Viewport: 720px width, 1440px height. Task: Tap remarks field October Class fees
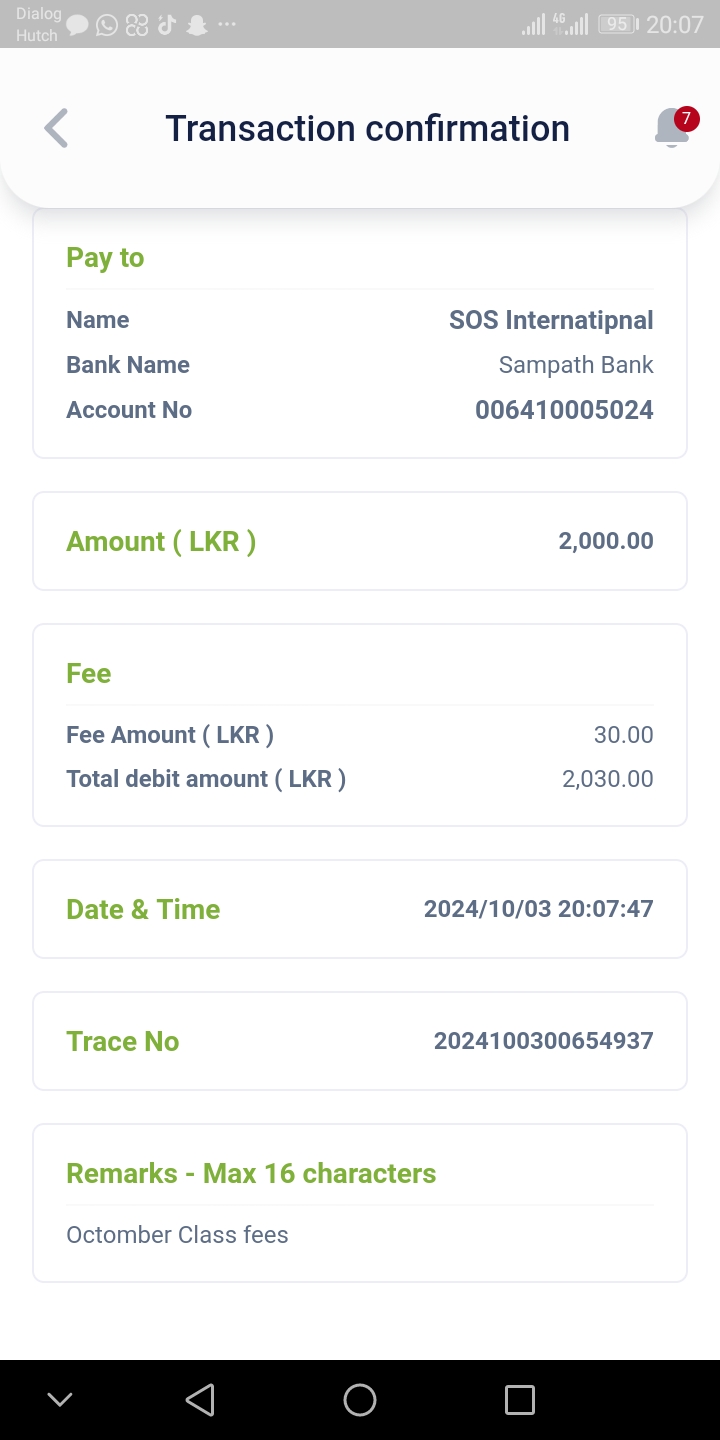pos(177,1235)
